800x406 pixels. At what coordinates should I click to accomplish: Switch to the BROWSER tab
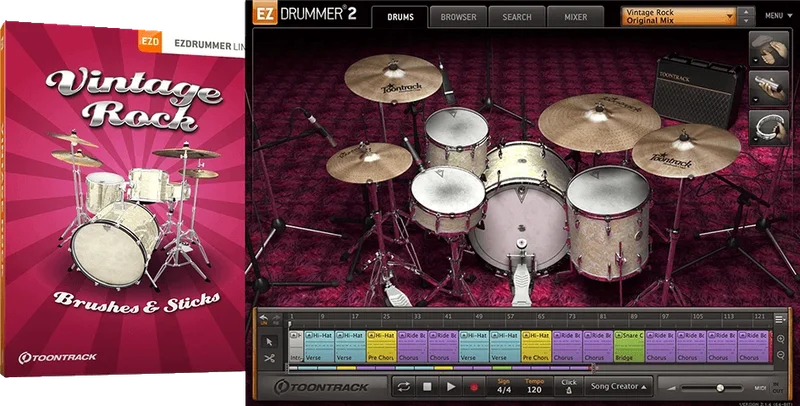pos(458,17)
